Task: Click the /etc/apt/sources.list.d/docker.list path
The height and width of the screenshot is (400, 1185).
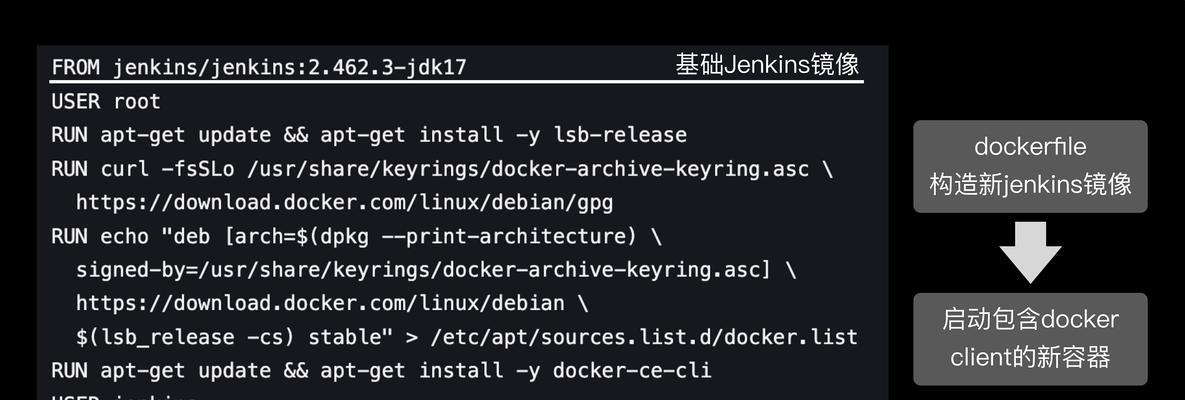Action: click(x=644, y=336)
